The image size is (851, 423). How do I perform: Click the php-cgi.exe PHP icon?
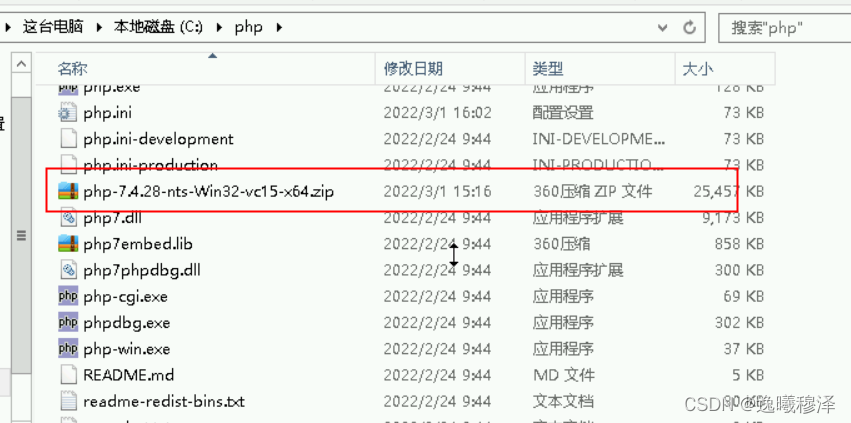(x=68, y=296)
